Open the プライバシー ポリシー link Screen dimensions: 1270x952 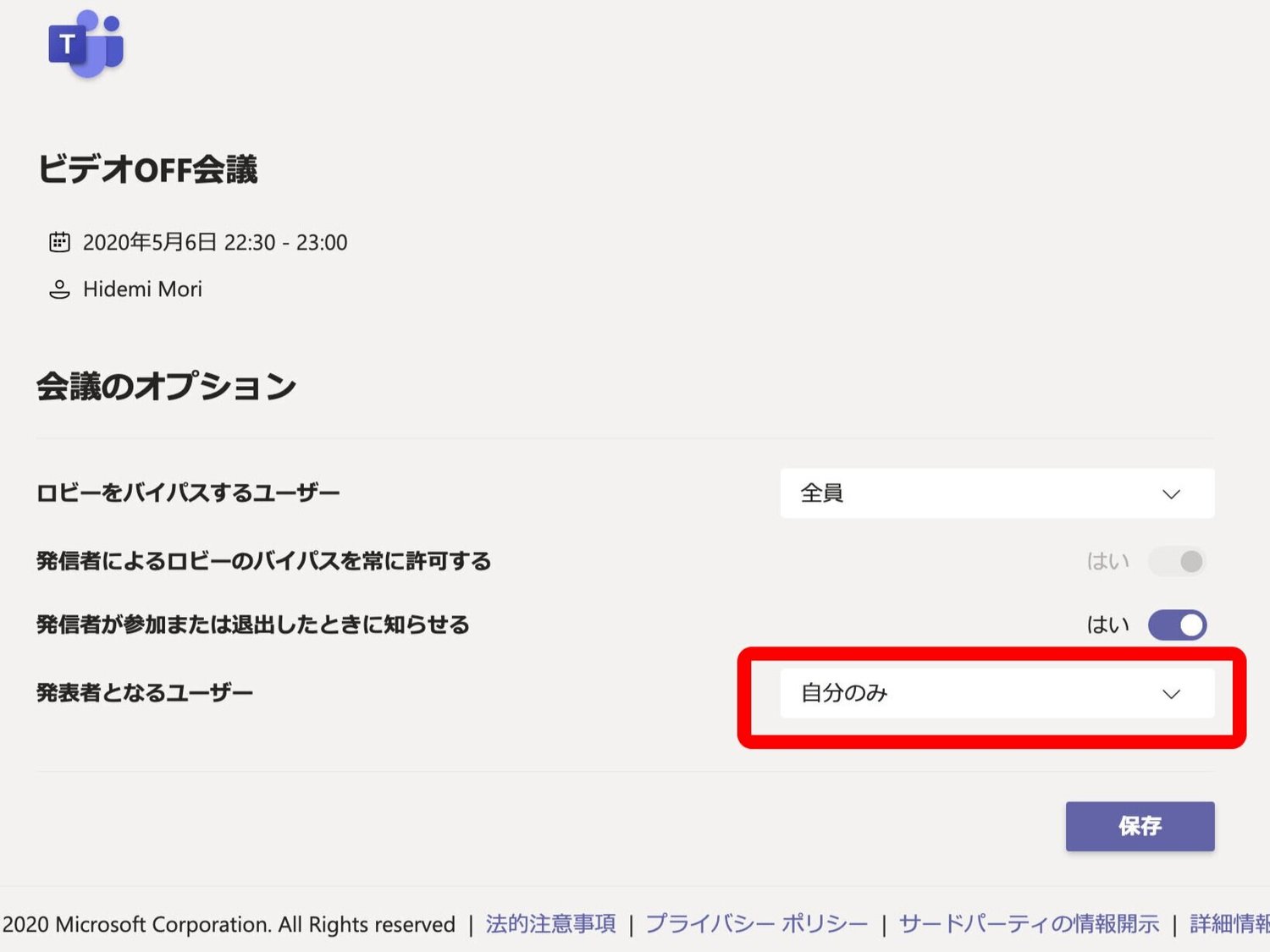[756, 924]
